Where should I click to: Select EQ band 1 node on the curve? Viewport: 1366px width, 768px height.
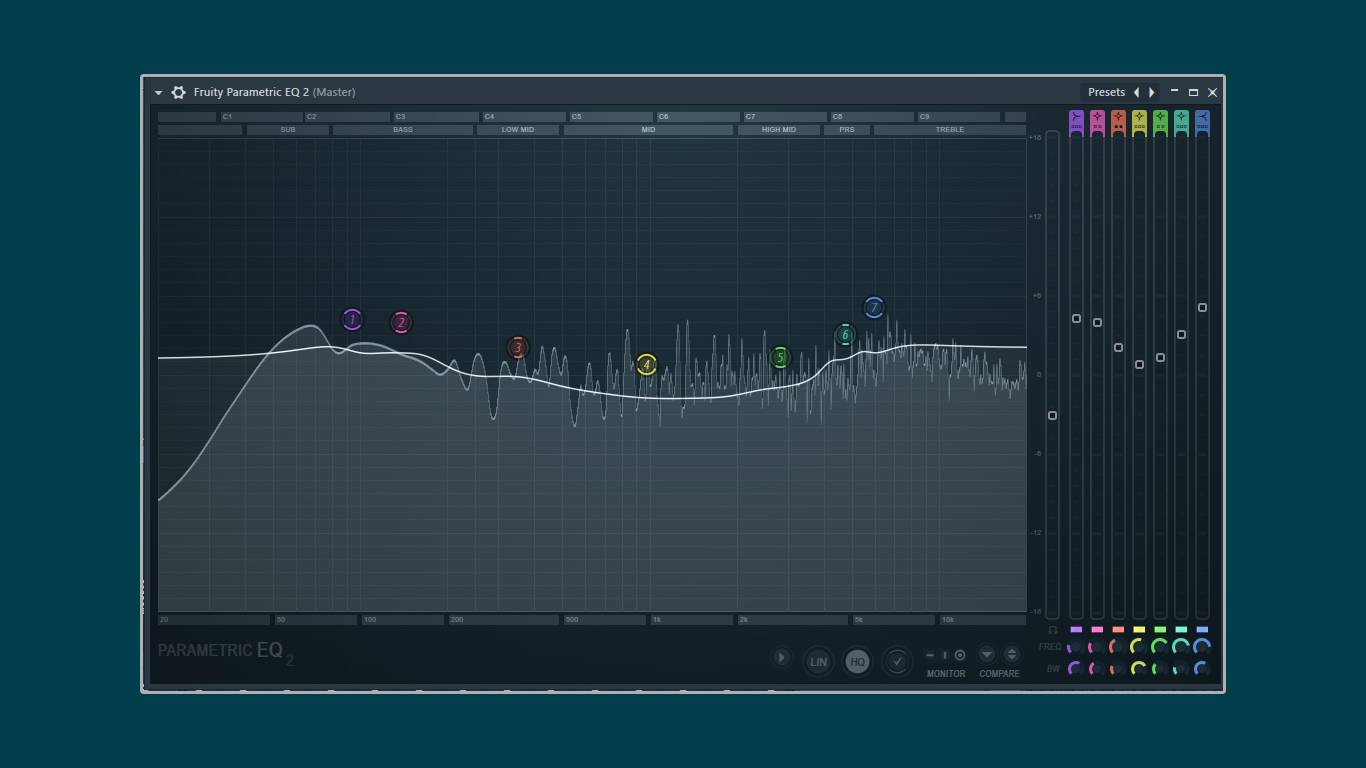[x=351, y=320]
